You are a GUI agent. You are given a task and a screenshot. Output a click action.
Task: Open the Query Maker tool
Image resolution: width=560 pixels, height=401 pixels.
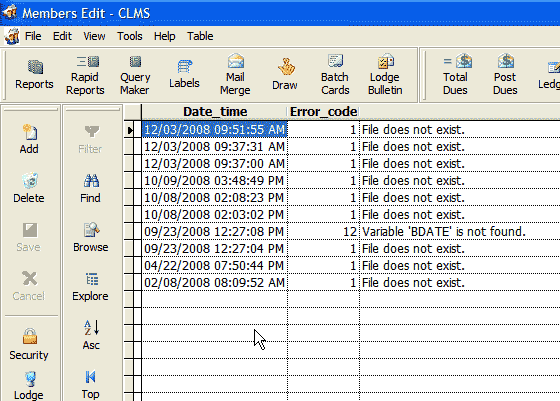135,75
